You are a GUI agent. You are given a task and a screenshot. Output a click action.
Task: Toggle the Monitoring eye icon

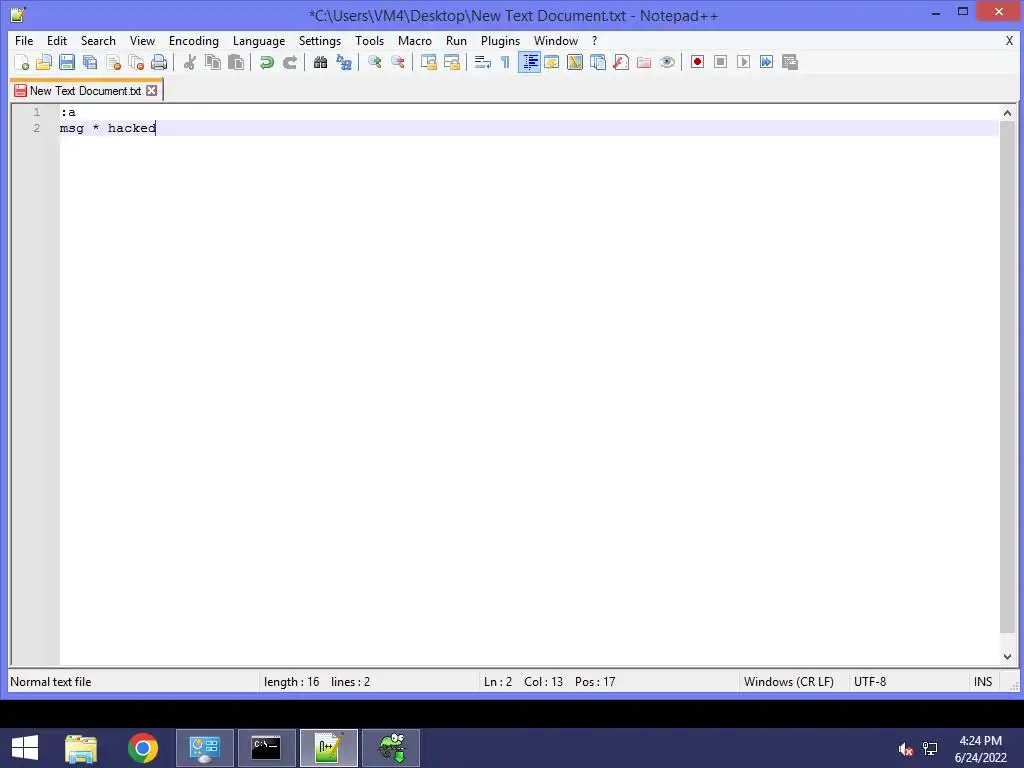coord(667,62)
